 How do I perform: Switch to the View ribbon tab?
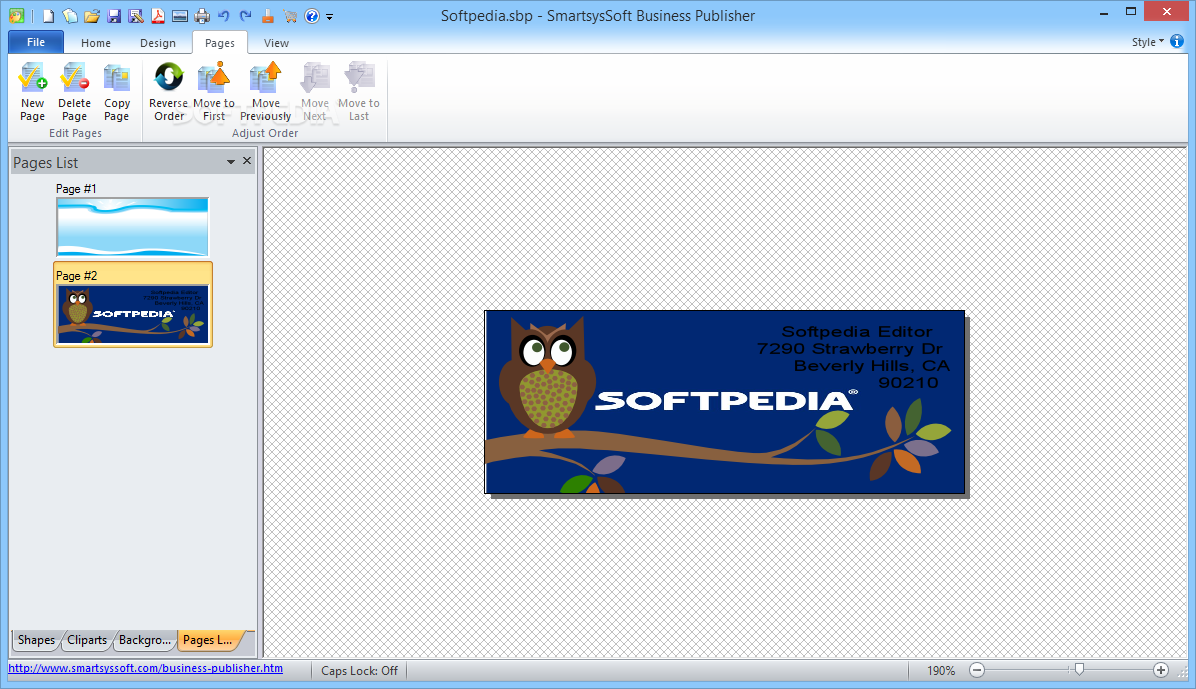tap(276, 43)
